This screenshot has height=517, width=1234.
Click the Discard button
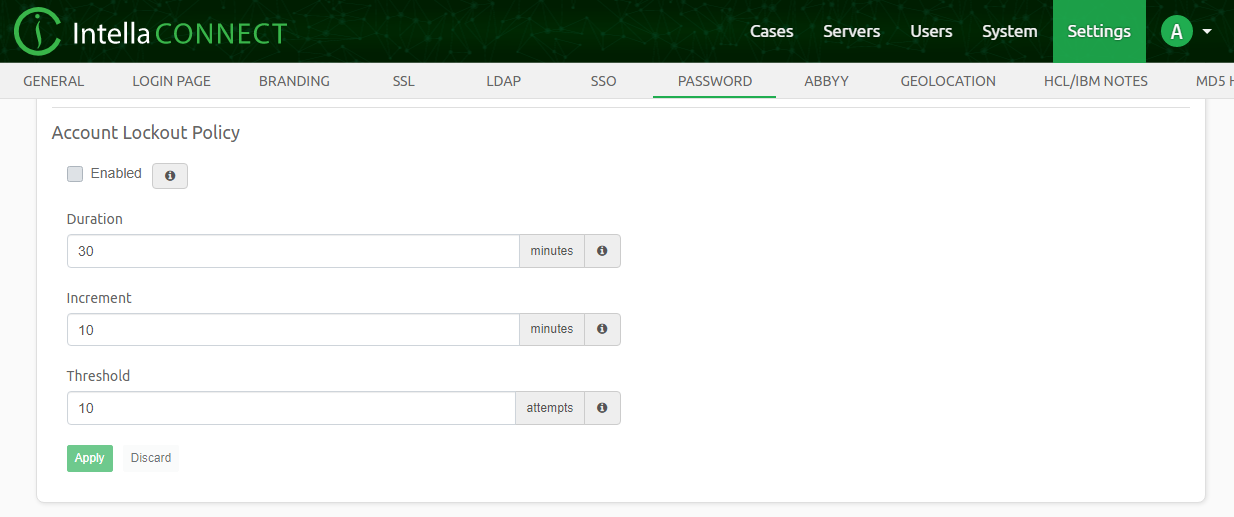tap(151, 458)
